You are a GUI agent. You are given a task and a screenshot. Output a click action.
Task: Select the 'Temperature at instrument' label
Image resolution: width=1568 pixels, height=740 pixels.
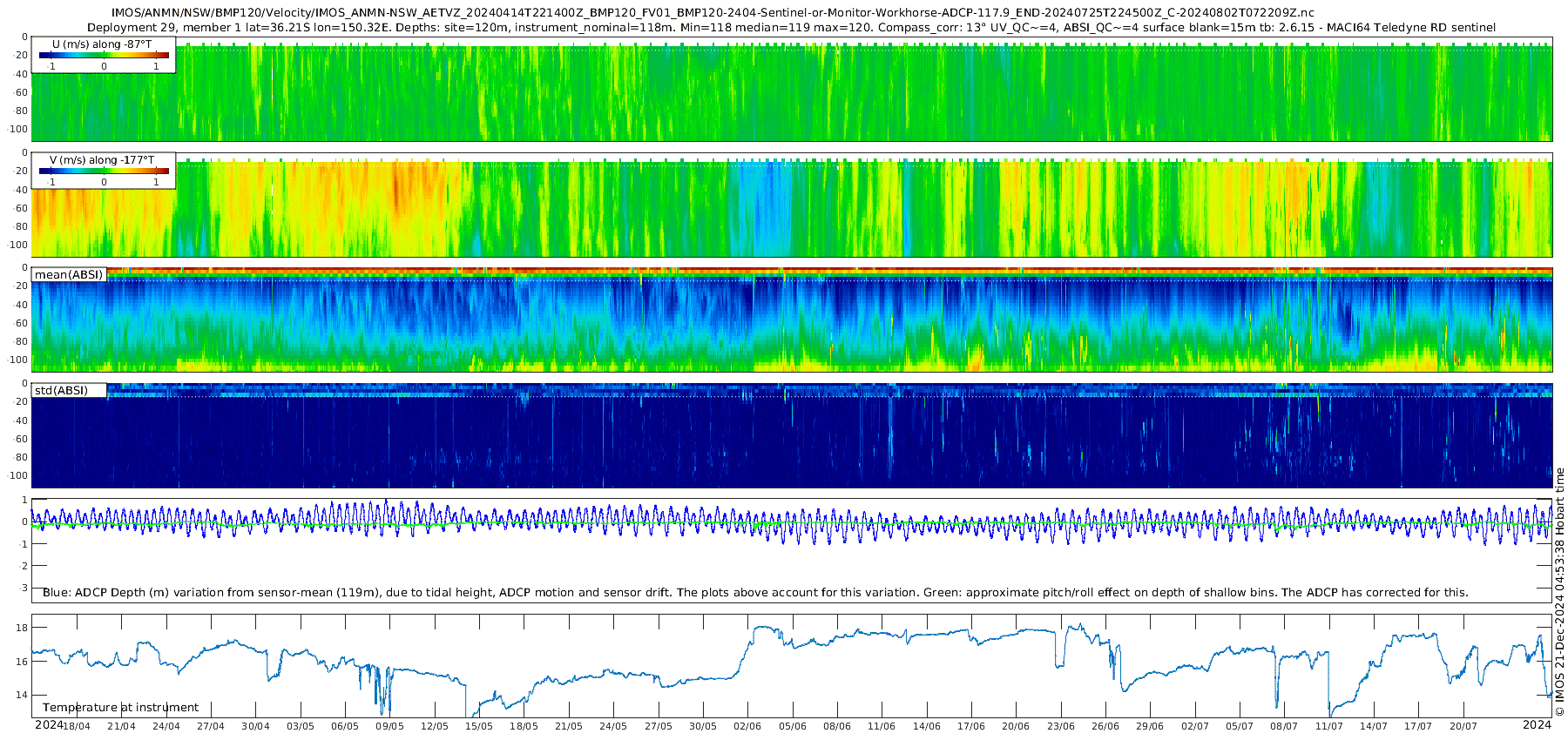(120, 707)
